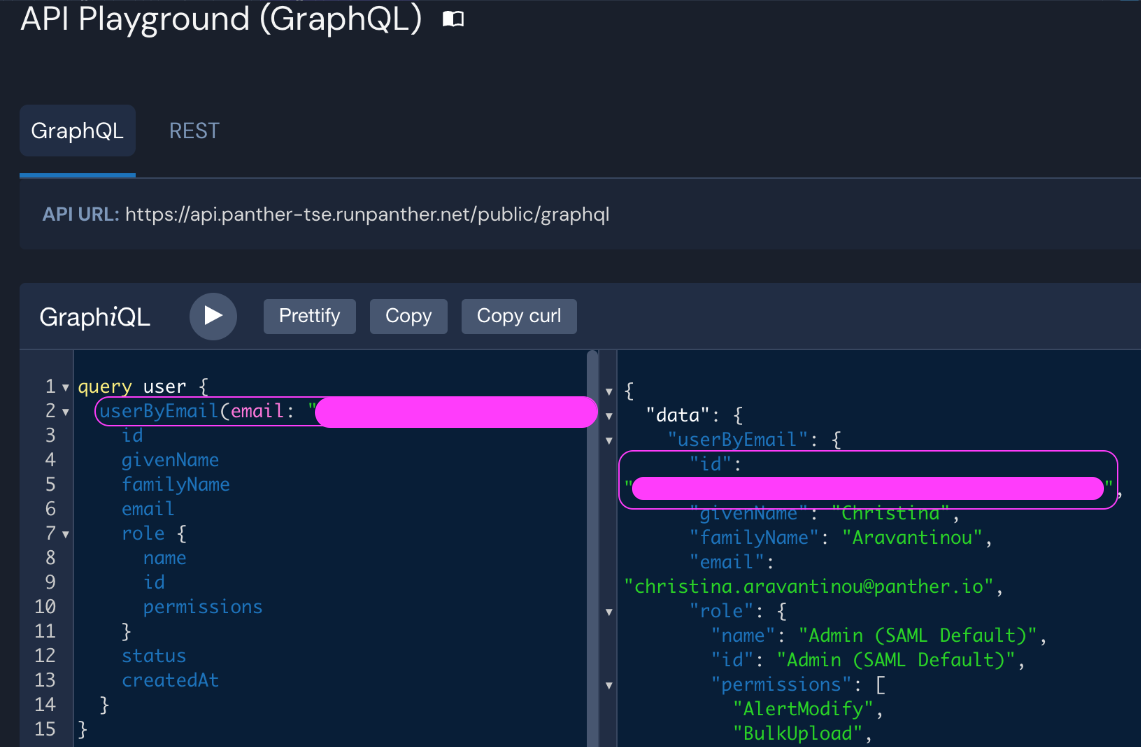This screenshot has height=747, width=1141.
Task: Switch to the GraphQL tab
Action: point(77,131)
